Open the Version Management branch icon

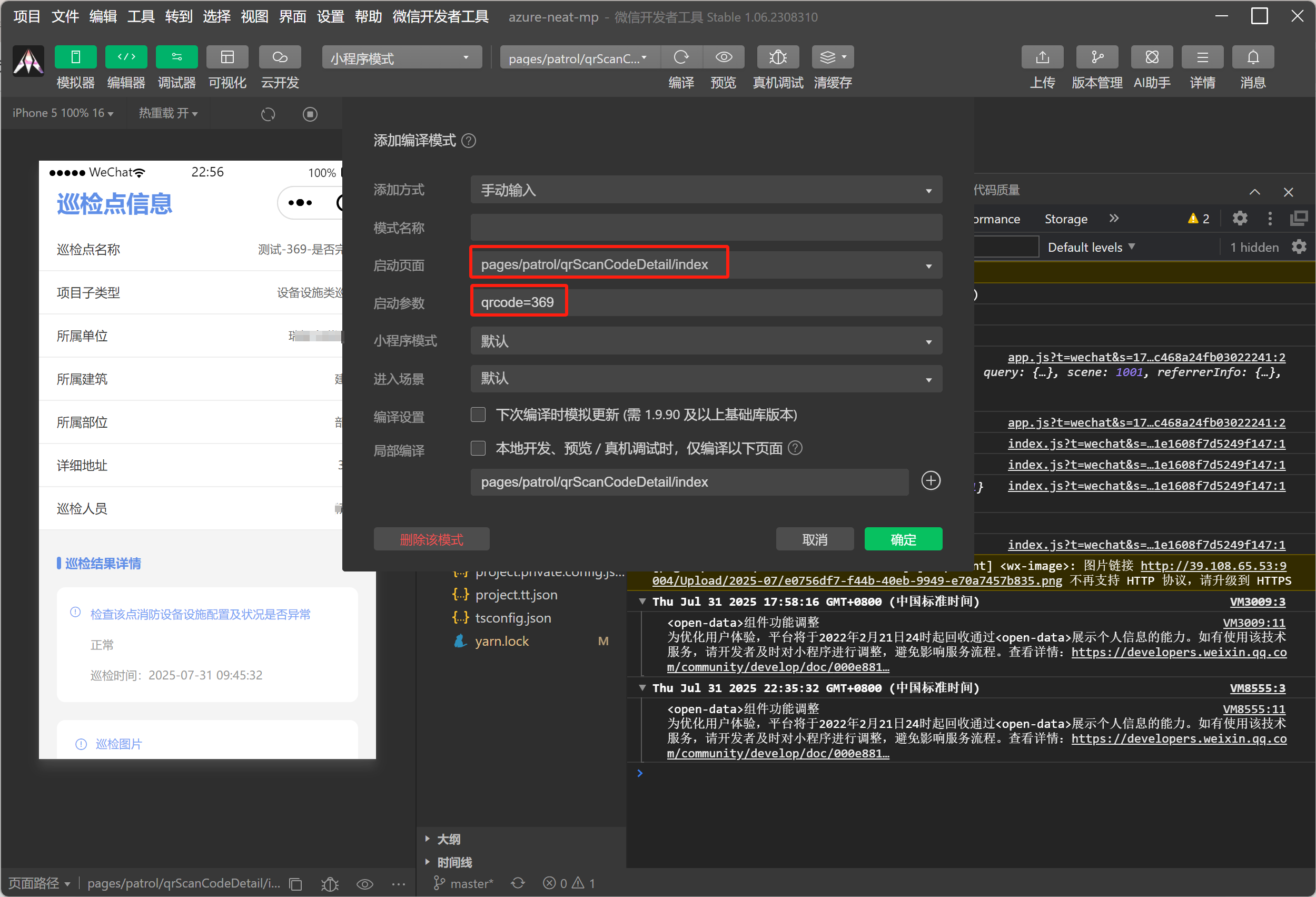click(x=1097, y=57)
